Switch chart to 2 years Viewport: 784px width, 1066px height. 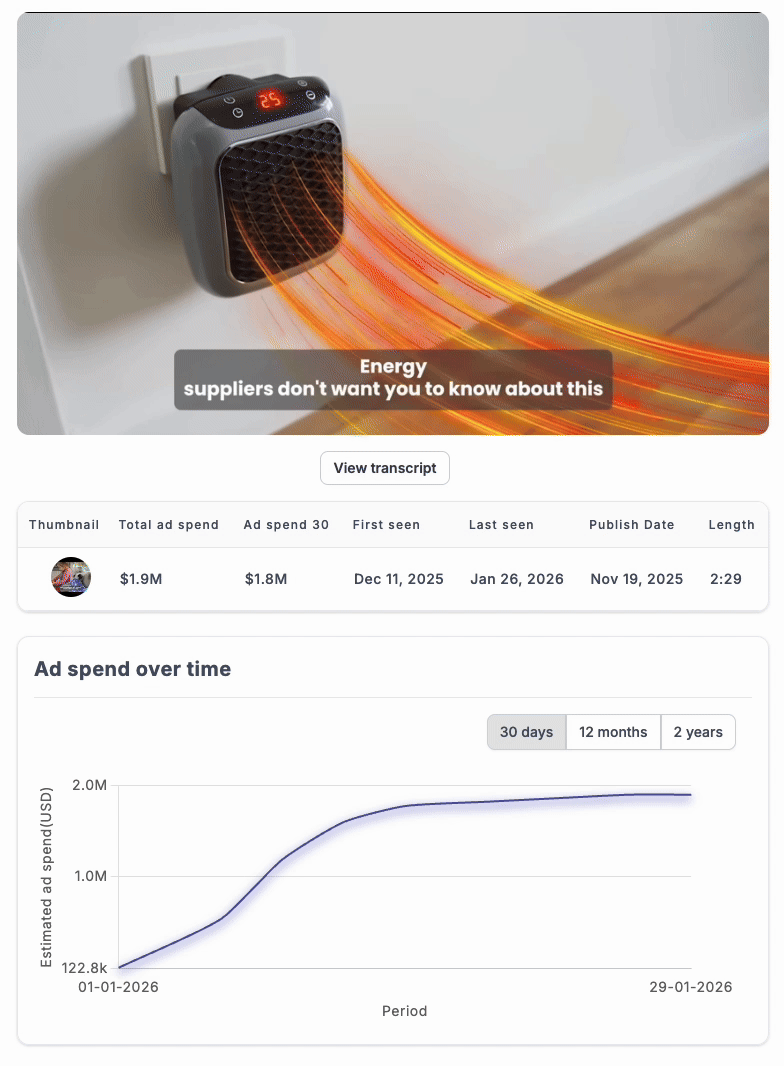(698, 732)
